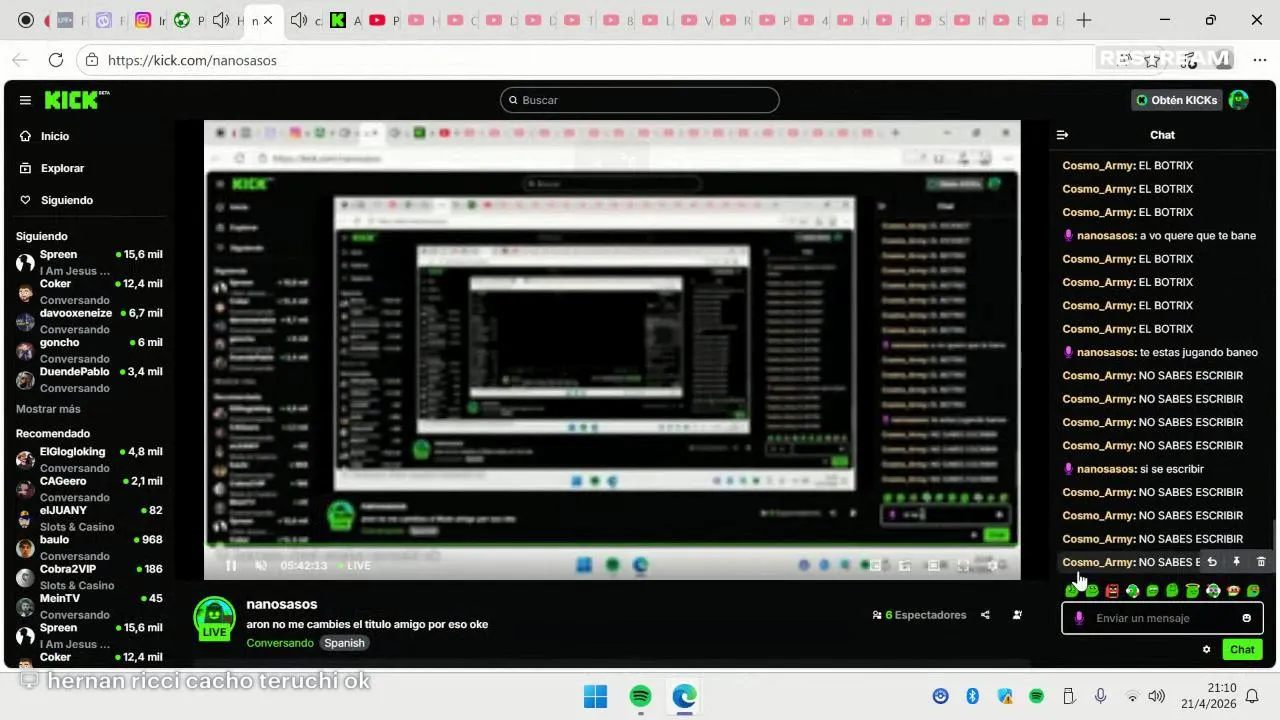1280x720 pixels.
Task: Go back in the browser
Action: (x=22, y=60)
